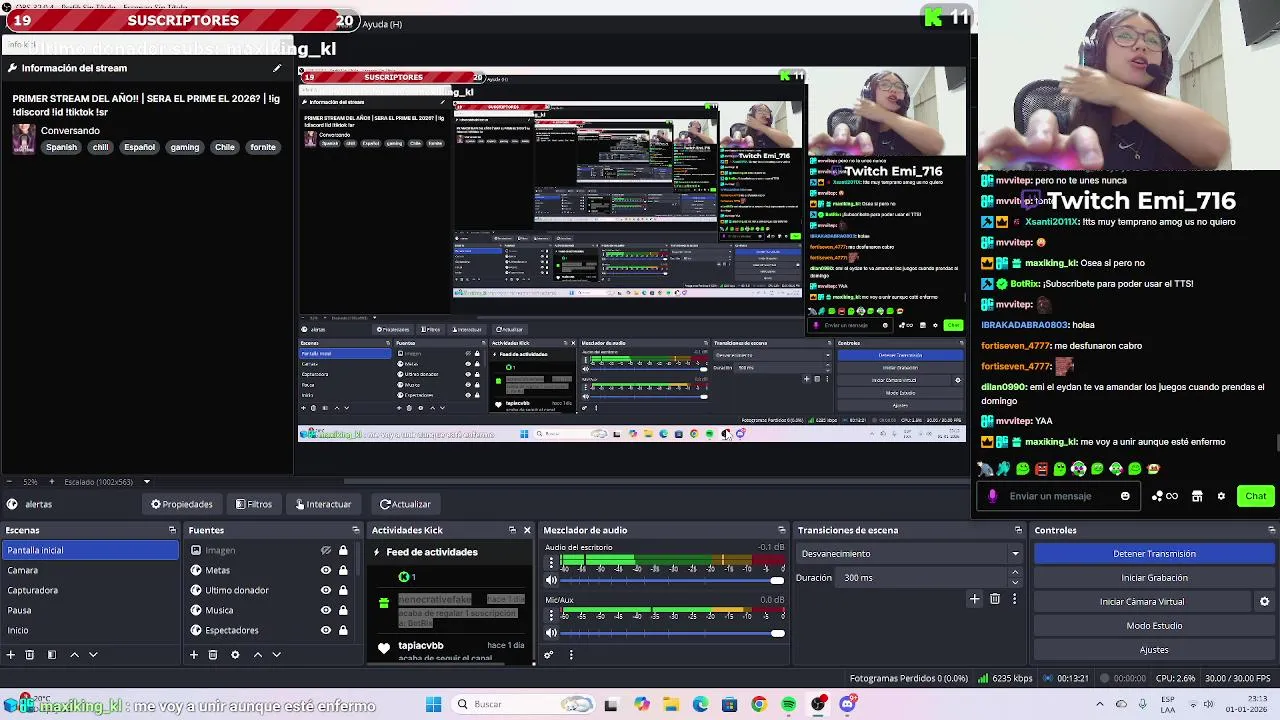Move the source up in the Fuentes toolbar
This screenshot has height=720, width=1280.
click(257, 655)
